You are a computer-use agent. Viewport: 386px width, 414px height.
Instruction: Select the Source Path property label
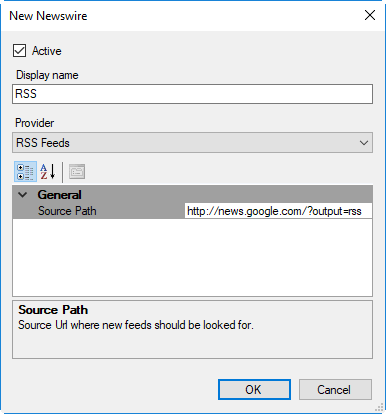click(x=67, y=211)
